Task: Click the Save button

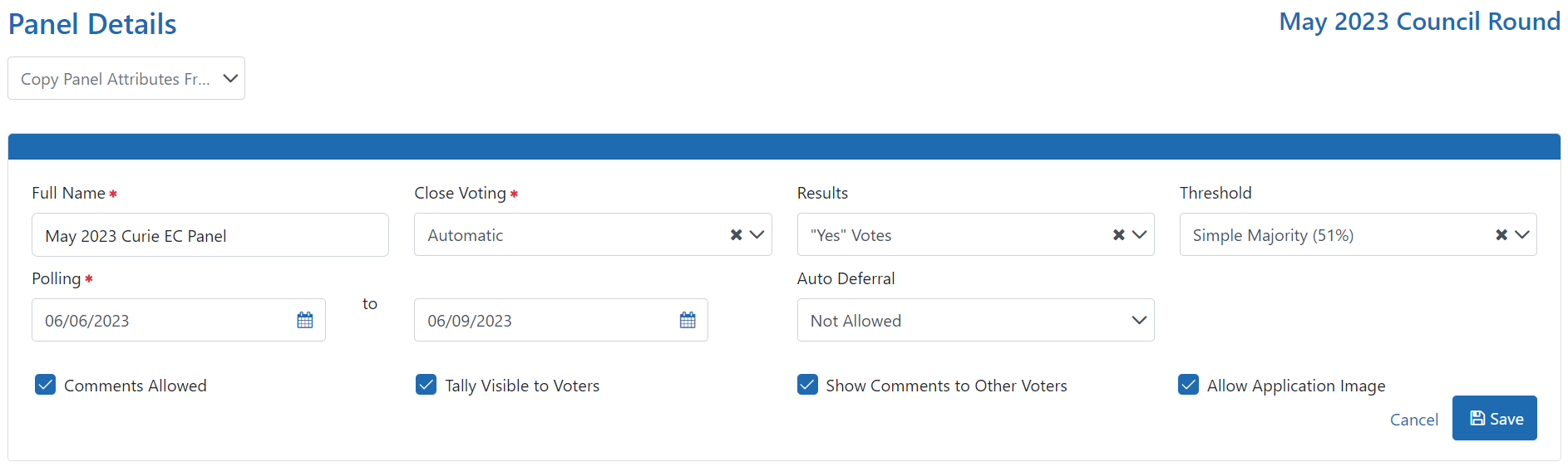Action: pyautogui.click(x=1494, y=418)
